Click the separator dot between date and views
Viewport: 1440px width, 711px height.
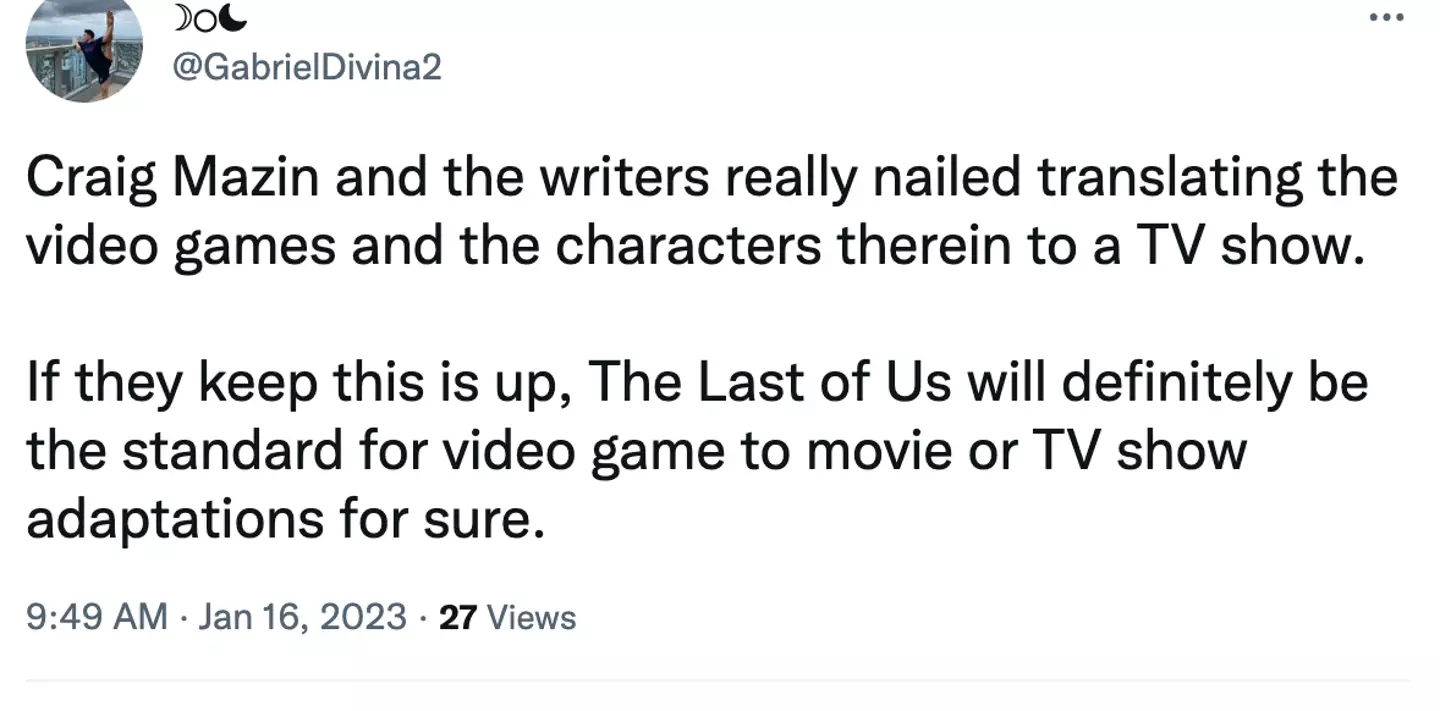(x=423, y=617)
